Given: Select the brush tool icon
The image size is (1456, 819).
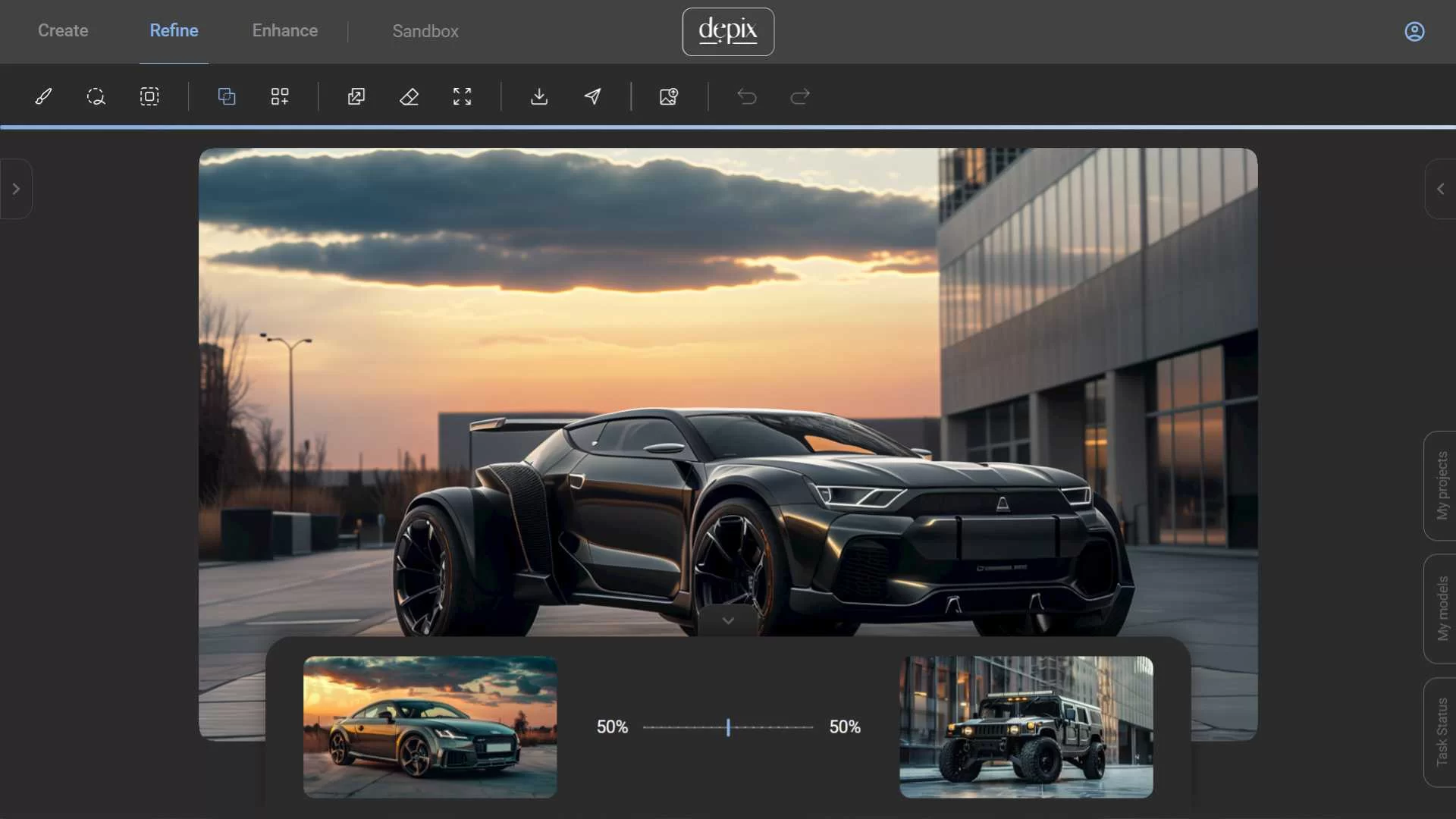Looking at the screenshot, I should pyautogui.click(x=43, y=96).
